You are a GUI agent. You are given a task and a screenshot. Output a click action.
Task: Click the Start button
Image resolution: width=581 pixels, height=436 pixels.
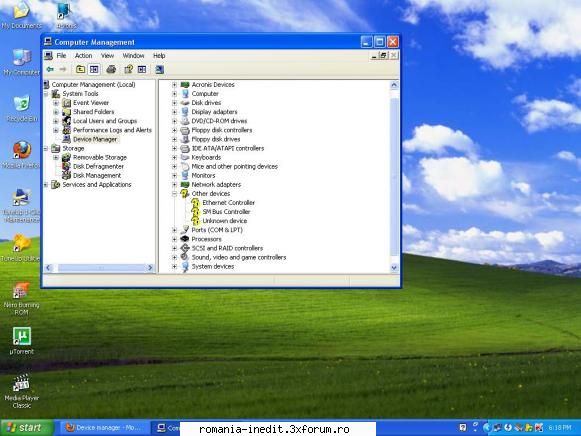pos(27,428)
